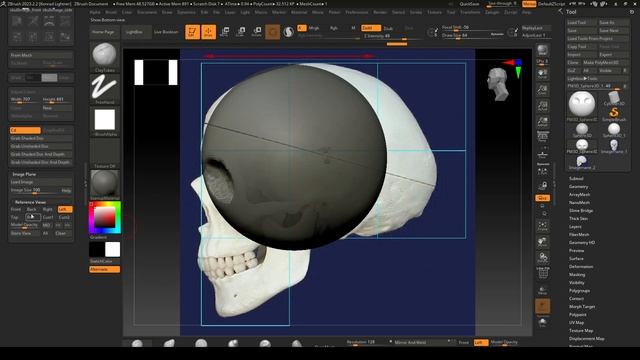
Task: Click the head orientation camera thumbnail
Action: click(x=499, y=84)
